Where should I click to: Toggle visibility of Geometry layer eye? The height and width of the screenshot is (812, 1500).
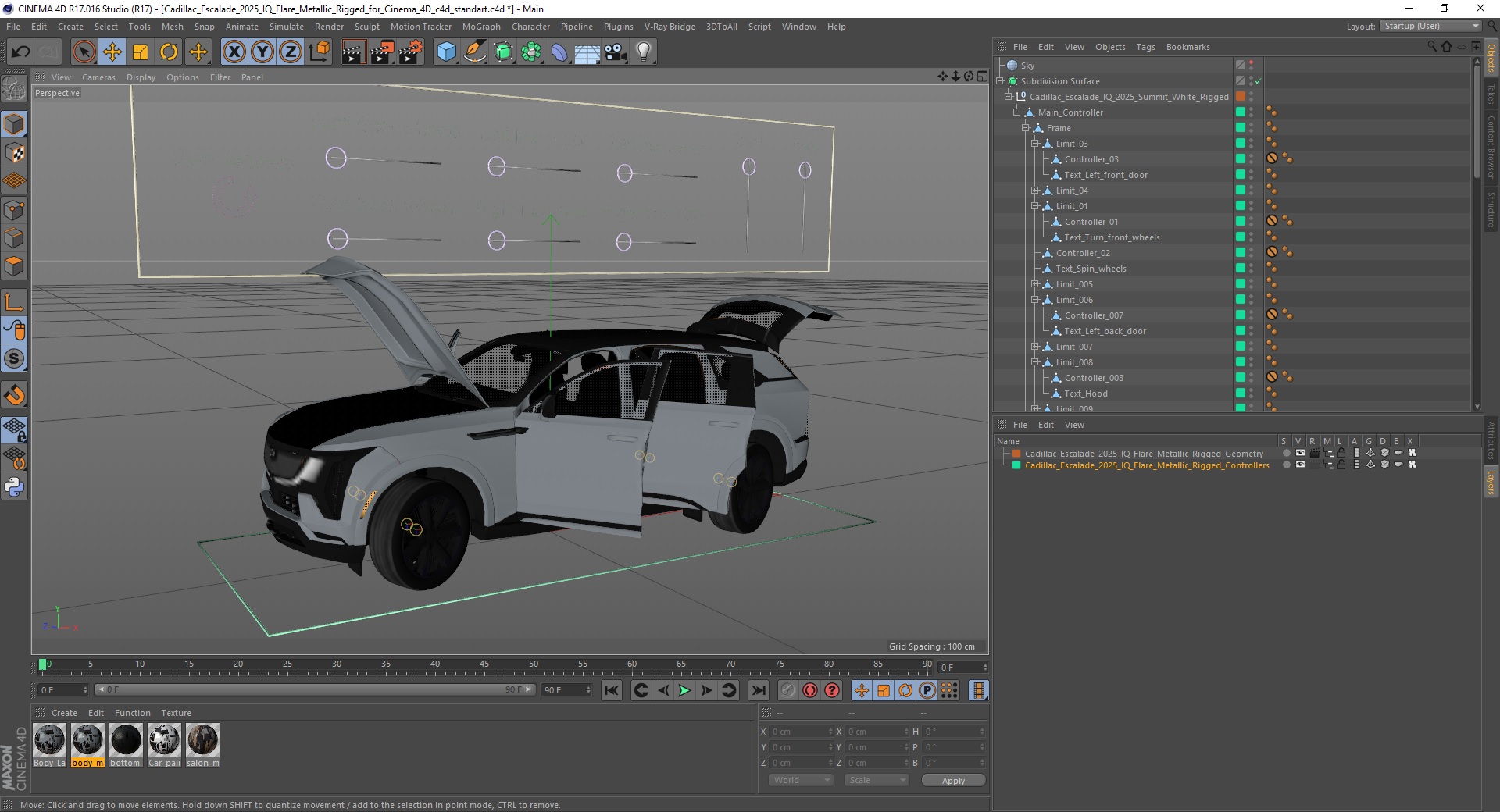click(1300, 453)
